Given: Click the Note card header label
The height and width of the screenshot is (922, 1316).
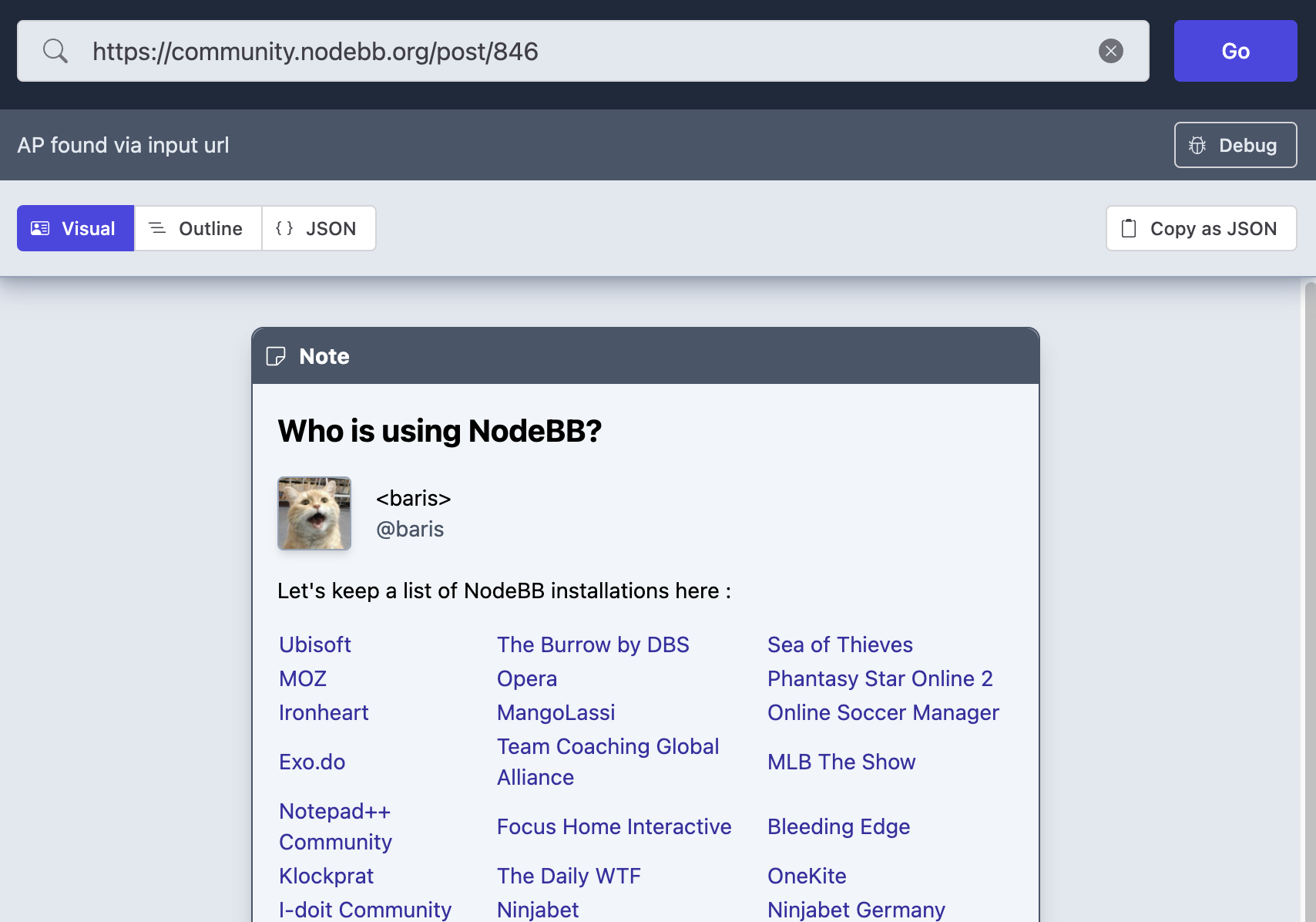Looking at the screenshot, I should (324, 356).
